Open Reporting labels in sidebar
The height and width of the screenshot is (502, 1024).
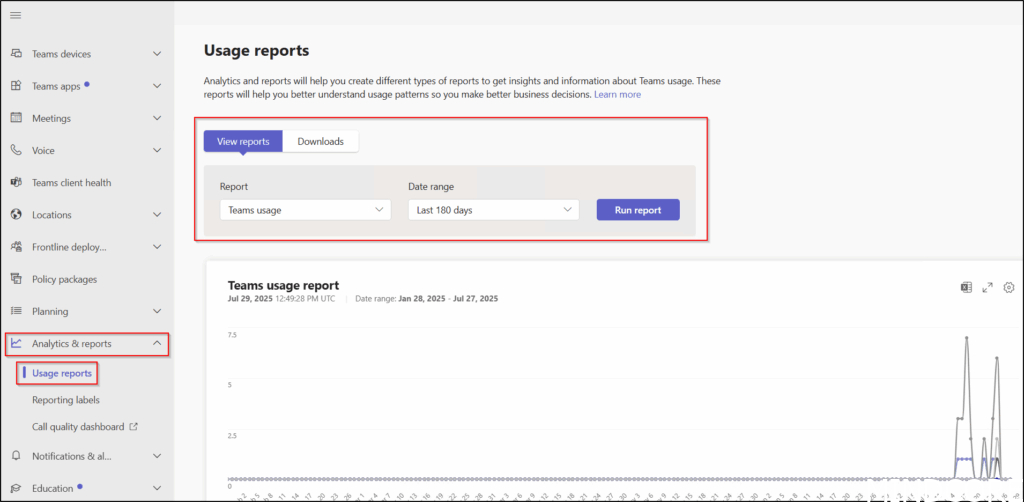pyautogui.click(x=66, y=400)
